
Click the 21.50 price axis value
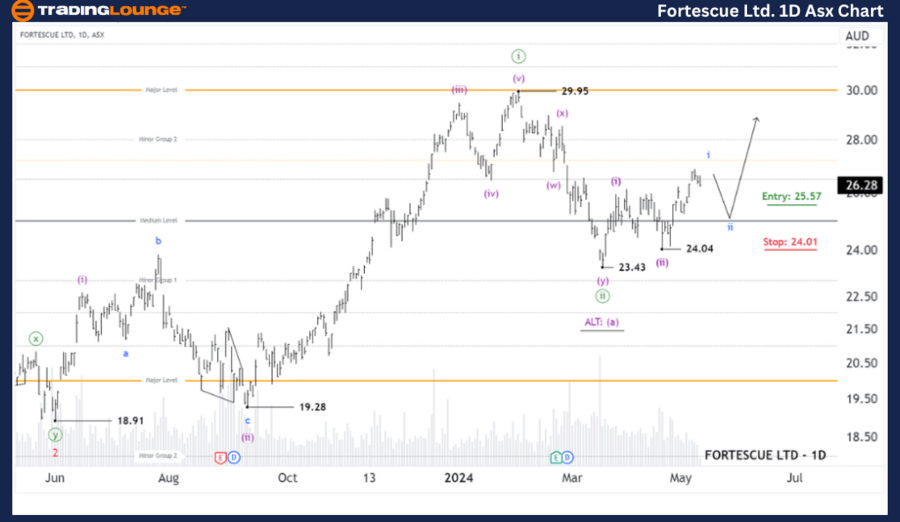pyautogui.click(x=862, y=329)
